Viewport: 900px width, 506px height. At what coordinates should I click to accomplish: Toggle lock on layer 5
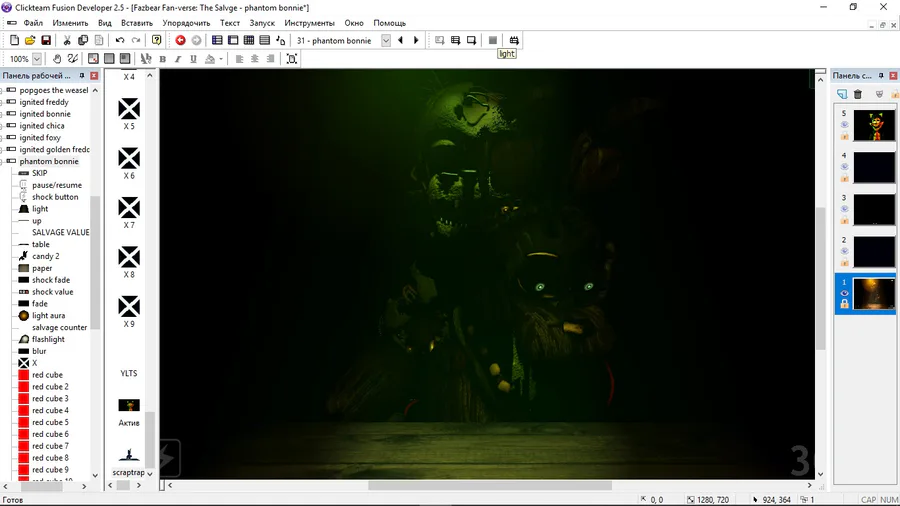click(844, 136)
